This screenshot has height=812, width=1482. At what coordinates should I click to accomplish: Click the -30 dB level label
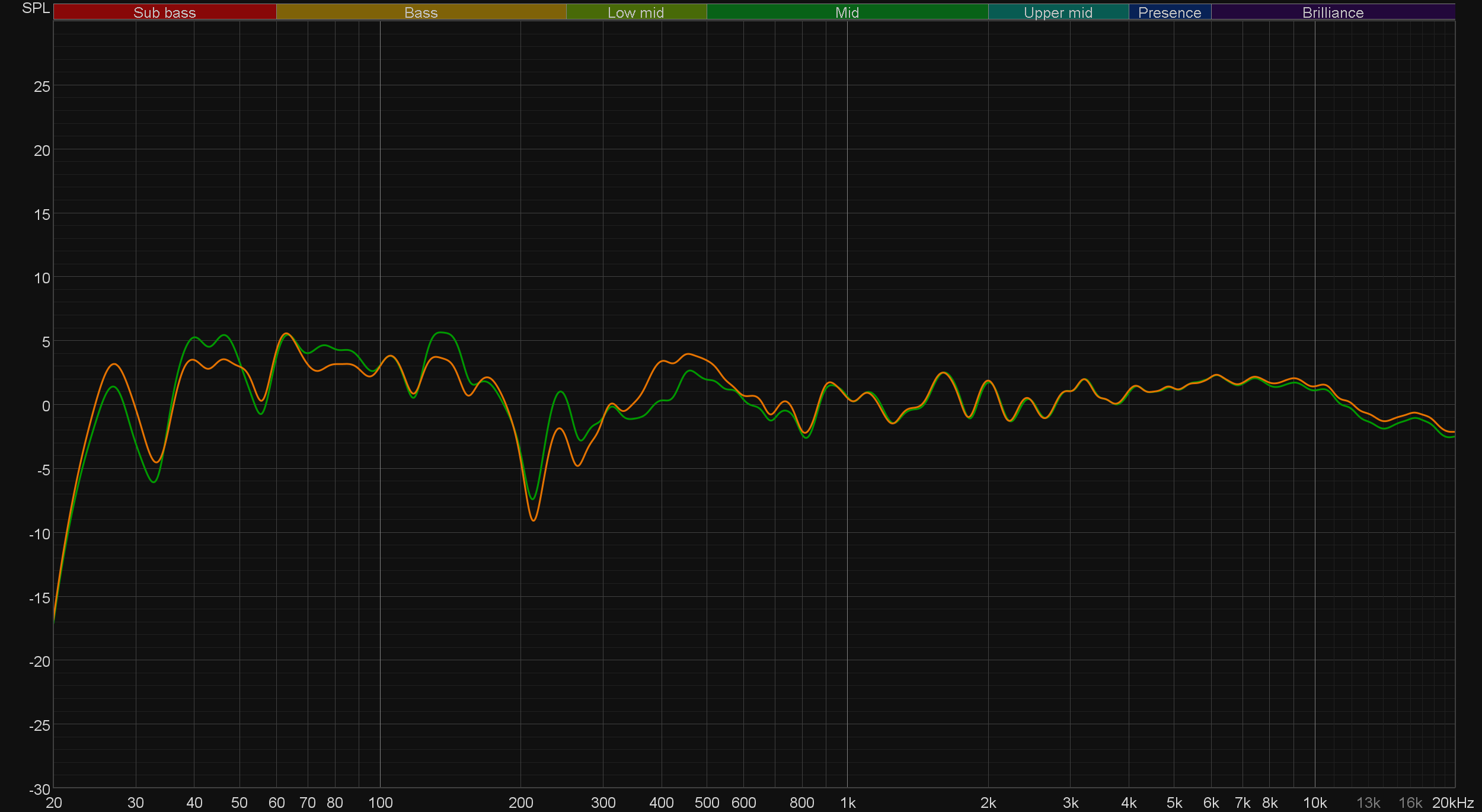(39, 789)
